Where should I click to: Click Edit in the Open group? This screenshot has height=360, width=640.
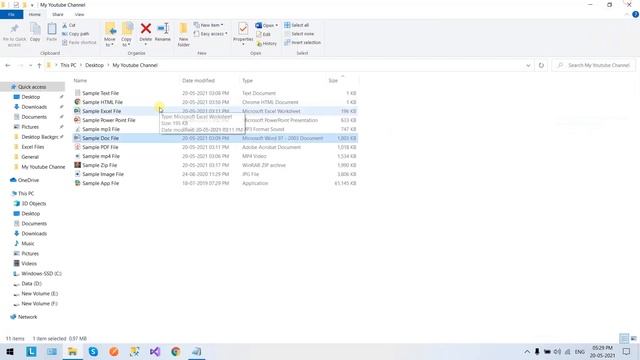[x=263, y=34]
